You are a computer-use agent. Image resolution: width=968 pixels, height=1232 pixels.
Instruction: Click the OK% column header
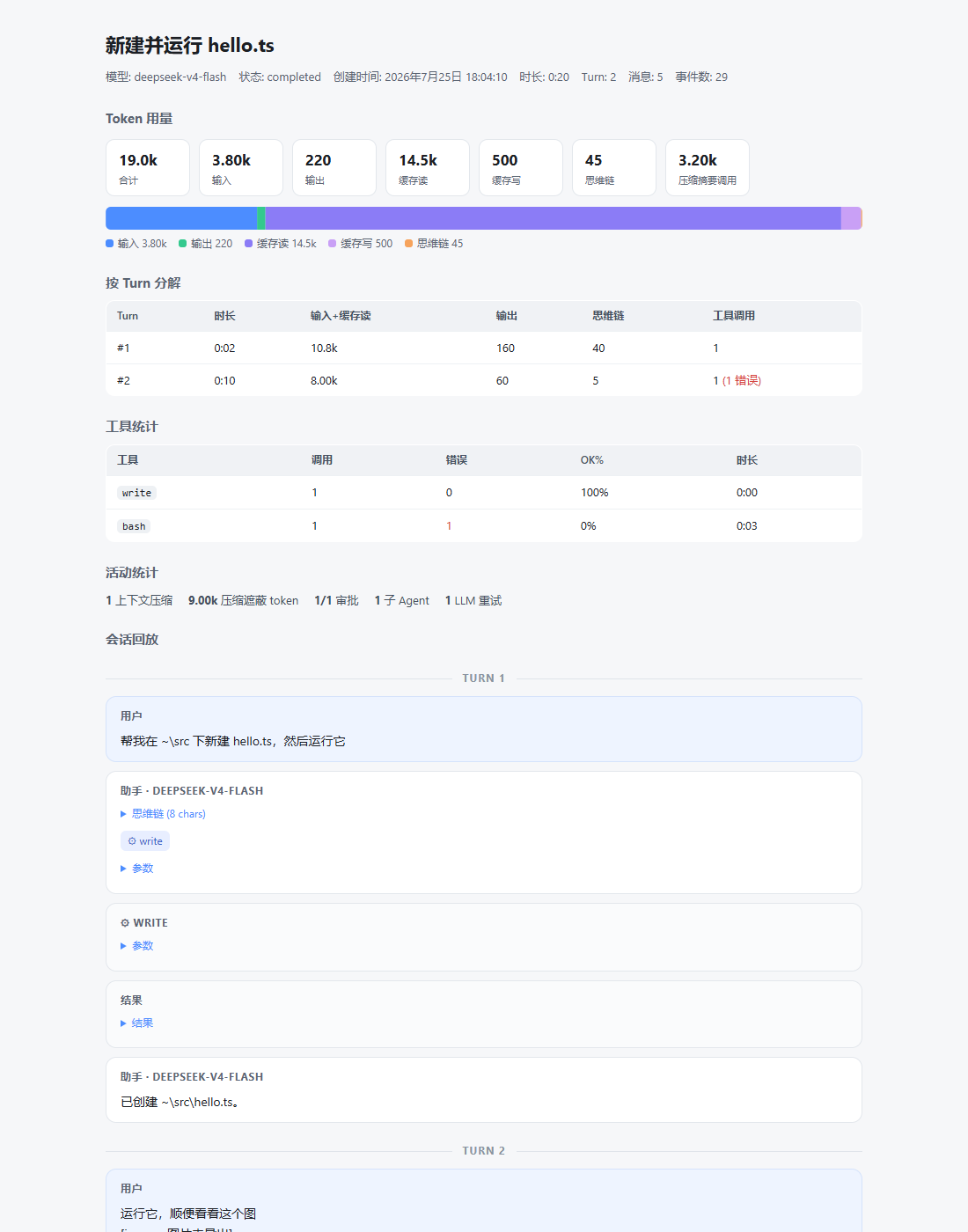pos(592,460)
